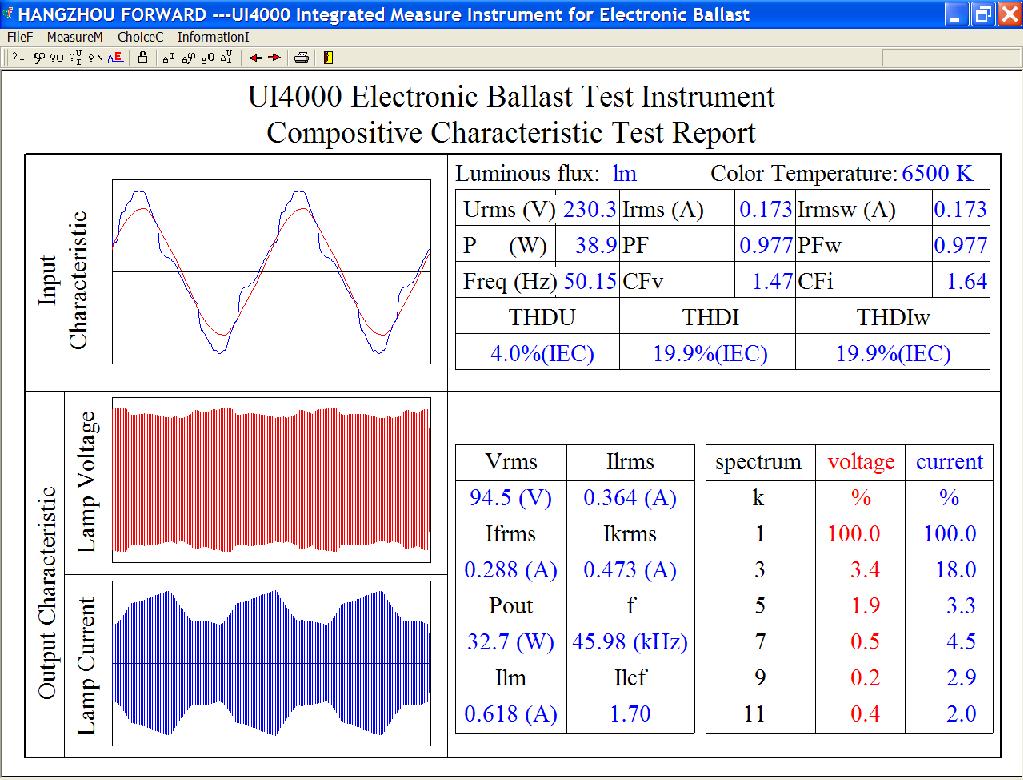Click the 5th harmonic current value '3.3'
Screen dimensions: 1023x780
961,606
